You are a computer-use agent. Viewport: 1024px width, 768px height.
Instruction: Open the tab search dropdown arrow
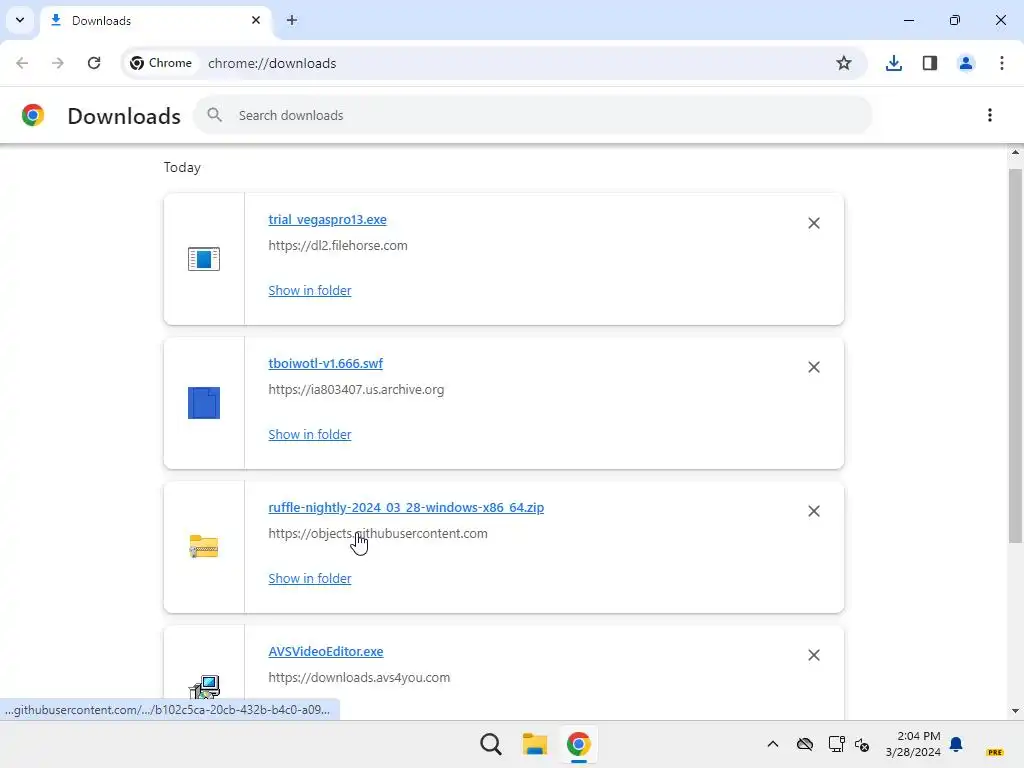click(20, 20)
